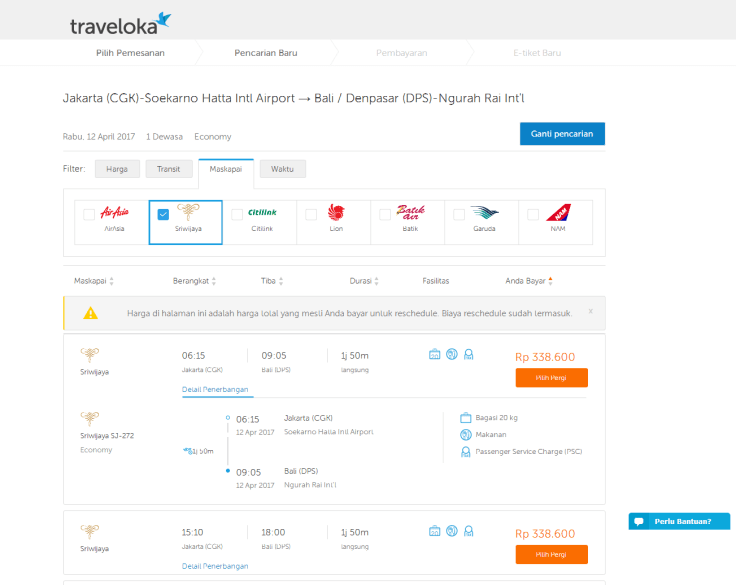
Task: Click the meal icon on the 15:10 flight
Action: tap(451, 530)
